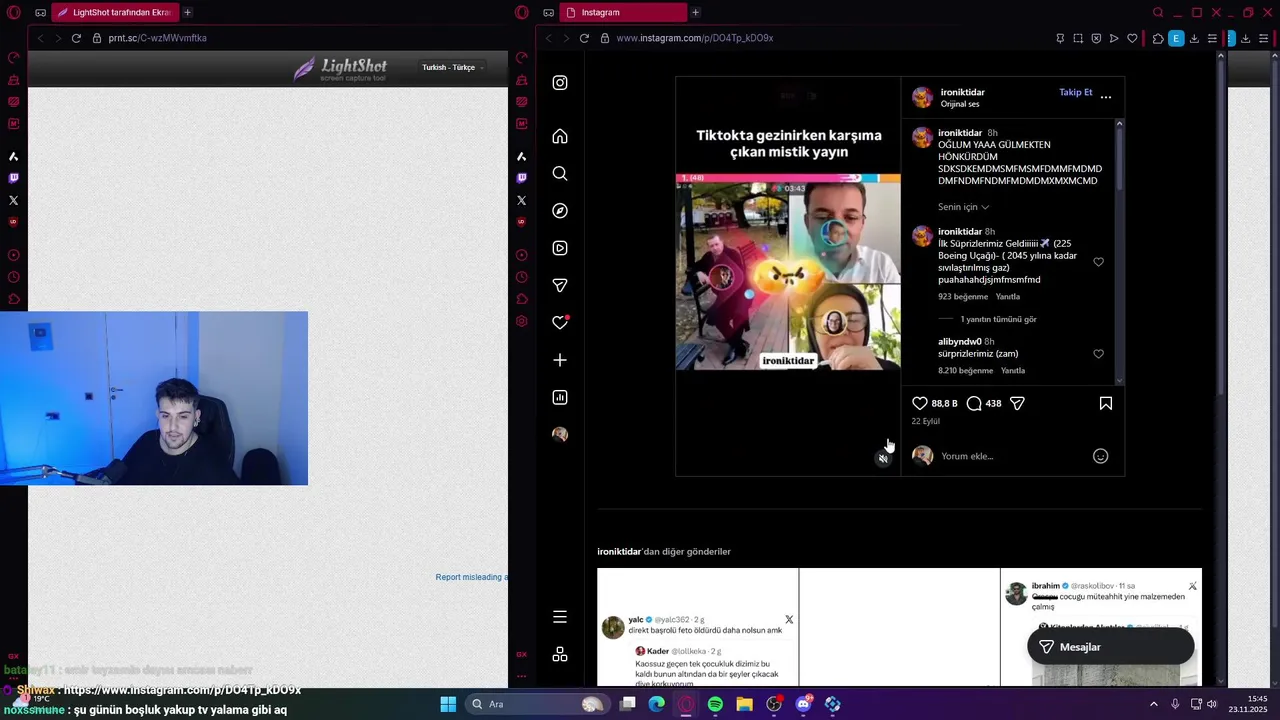Open Instagram direct messages paper-plane icon
The height and width of the screenshot is (720, 1280).
pos(560,285)
